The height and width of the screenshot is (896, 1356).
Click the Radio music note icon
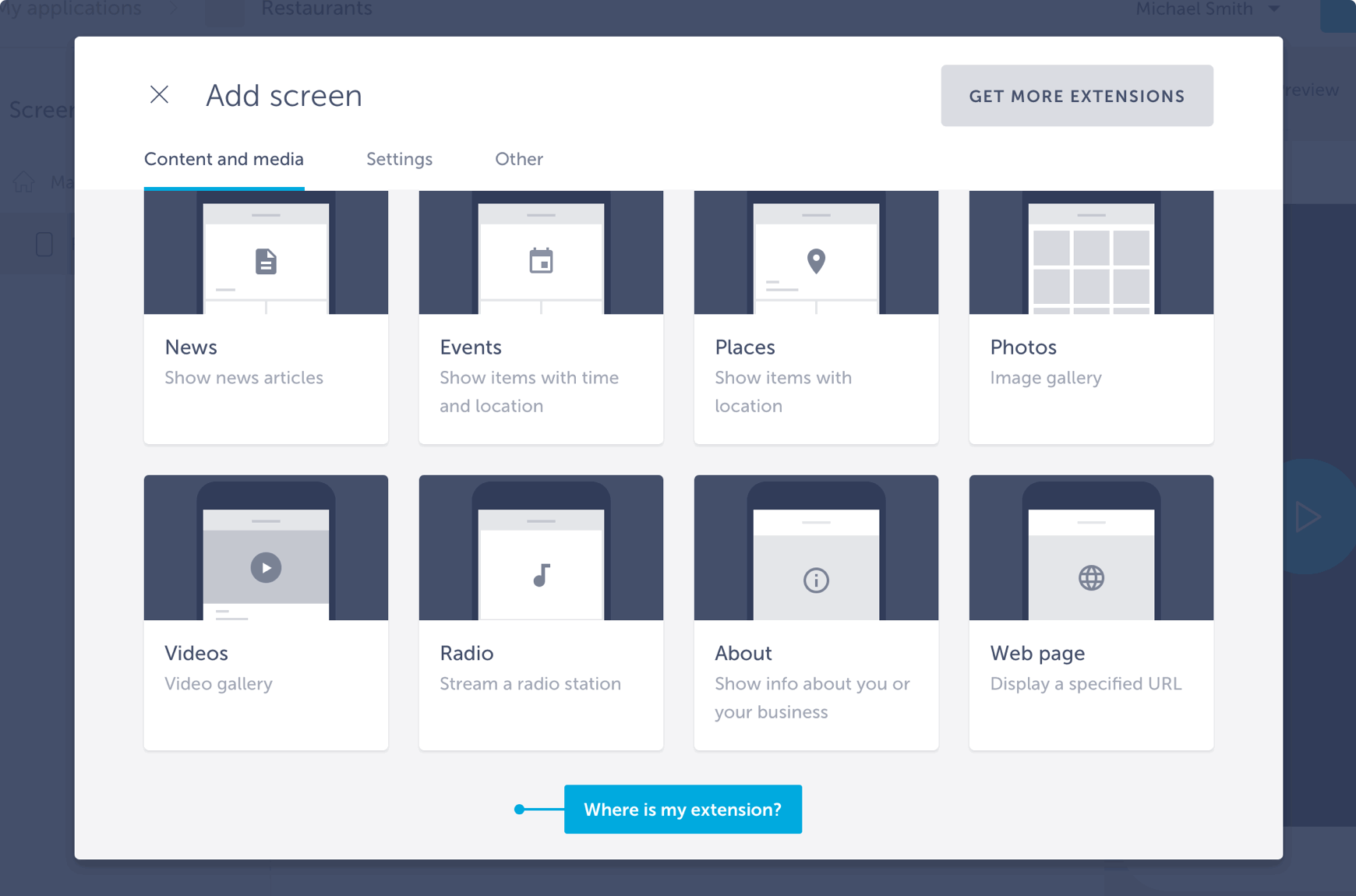click(x=541, y=576)
